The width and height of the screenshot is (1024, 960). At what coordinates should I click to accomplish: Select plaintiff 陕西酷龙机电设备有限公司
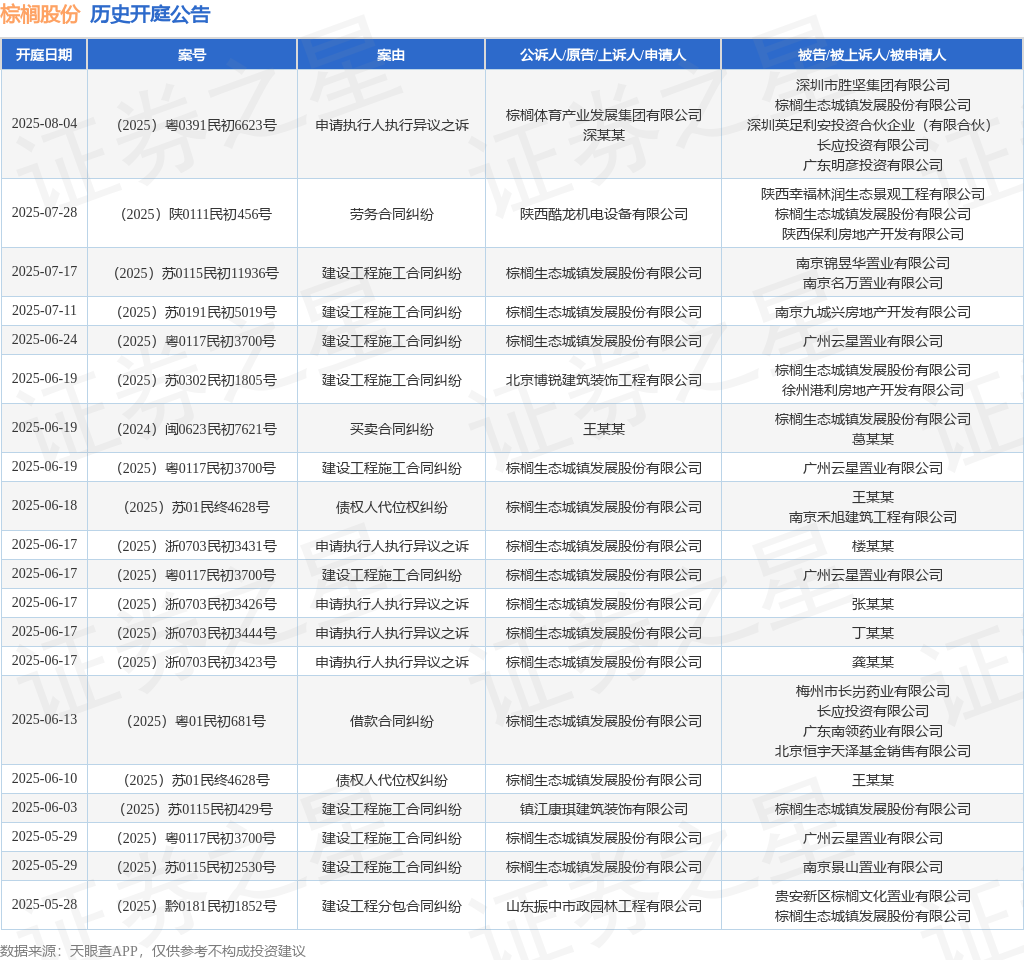point(603,214)
